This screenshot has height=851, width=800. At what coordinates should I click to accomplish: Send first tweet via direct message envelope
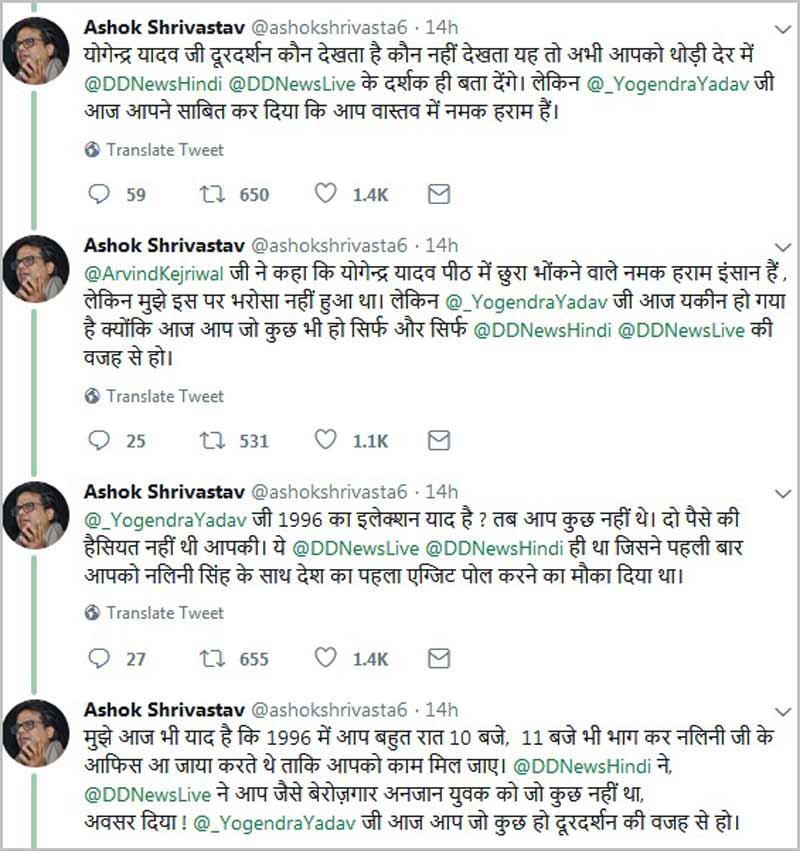pyautogui.click(x=439, y=194)
